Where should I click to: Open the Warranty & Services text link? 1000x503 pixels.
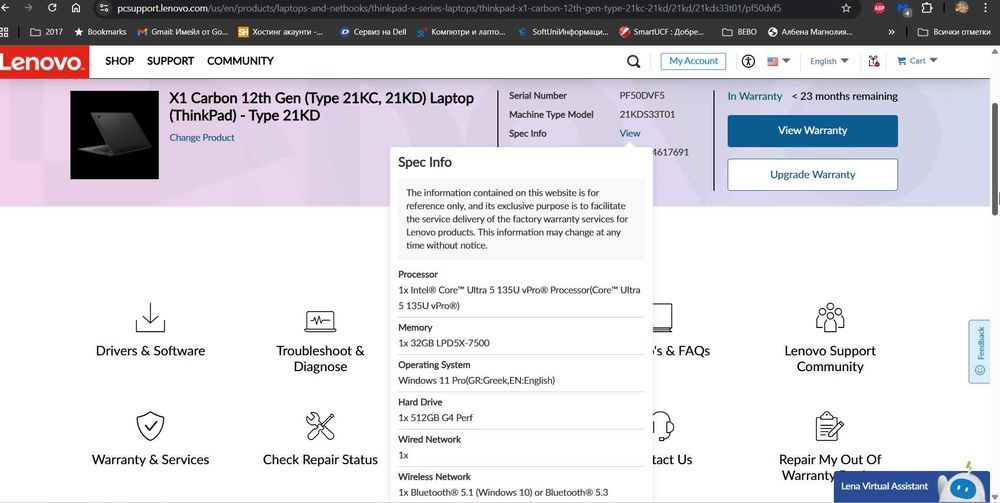coord(151,460)
